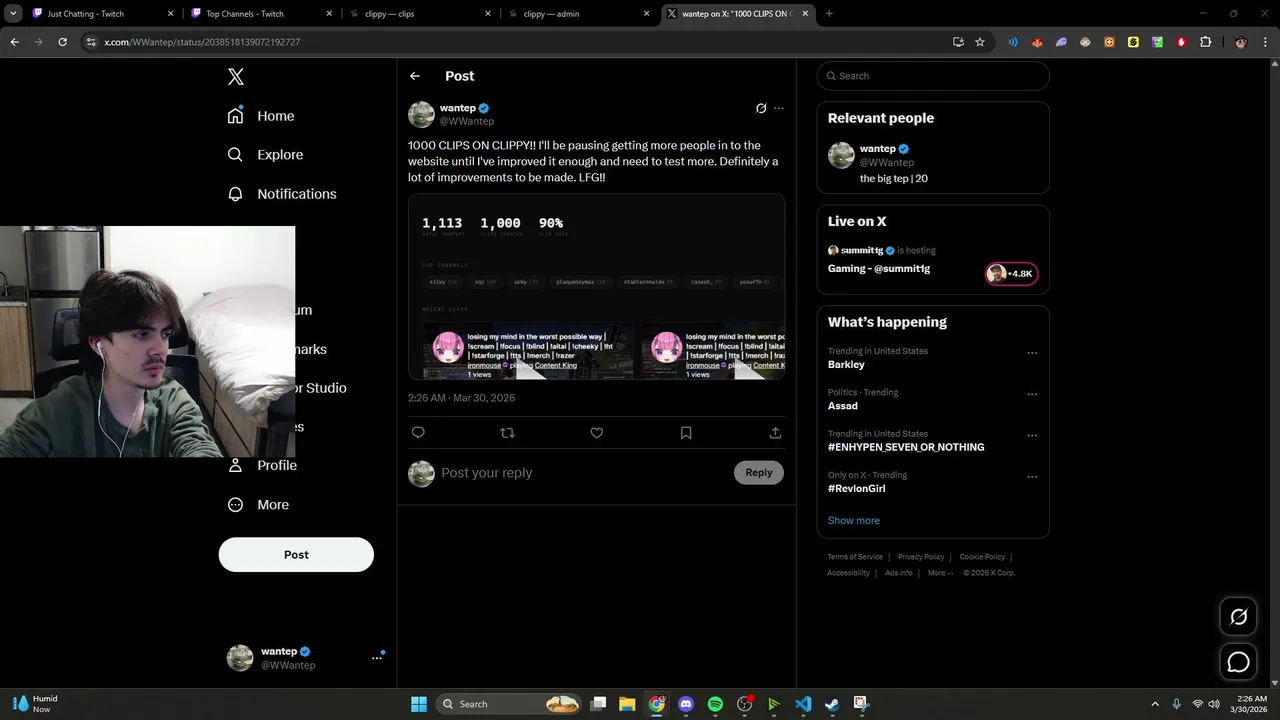The height and width of the screenshot is (720, 1280).
Task: Like the post with the heart icon
Action: coord(597,433)
